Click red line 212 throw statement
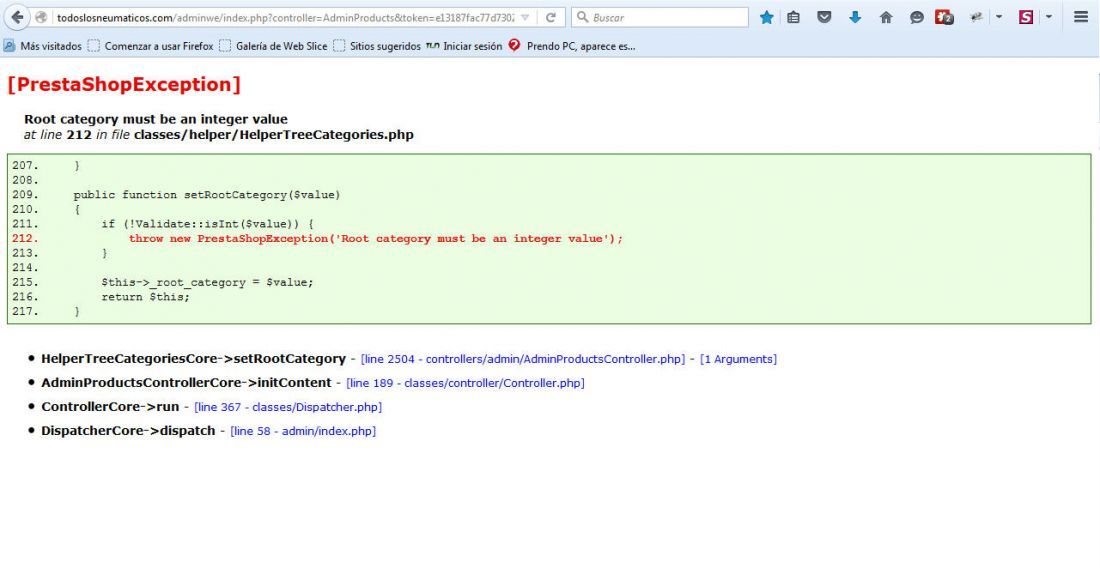This screenshot has width=1100, height=568. click(375, 238)
